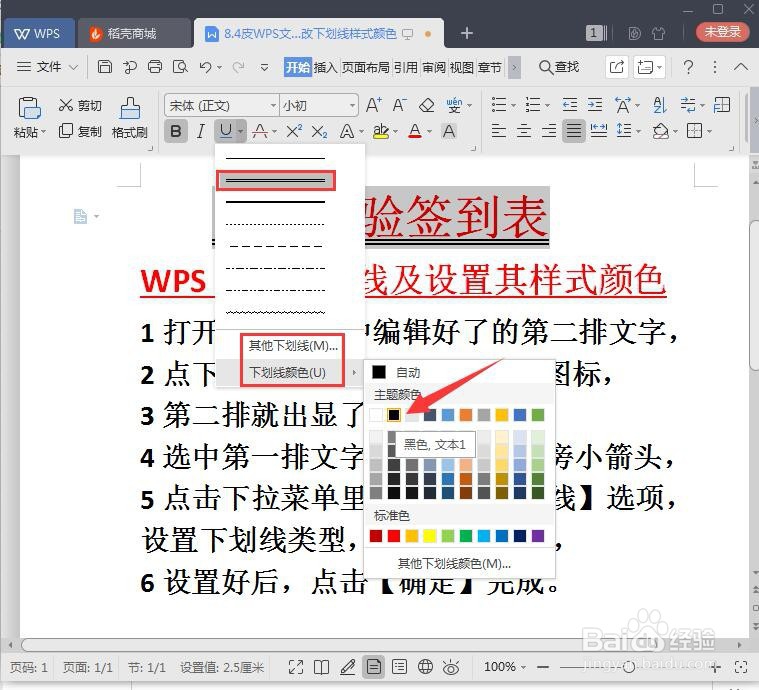
Task: Add a new tab with plus button
Action: (467, 33)
